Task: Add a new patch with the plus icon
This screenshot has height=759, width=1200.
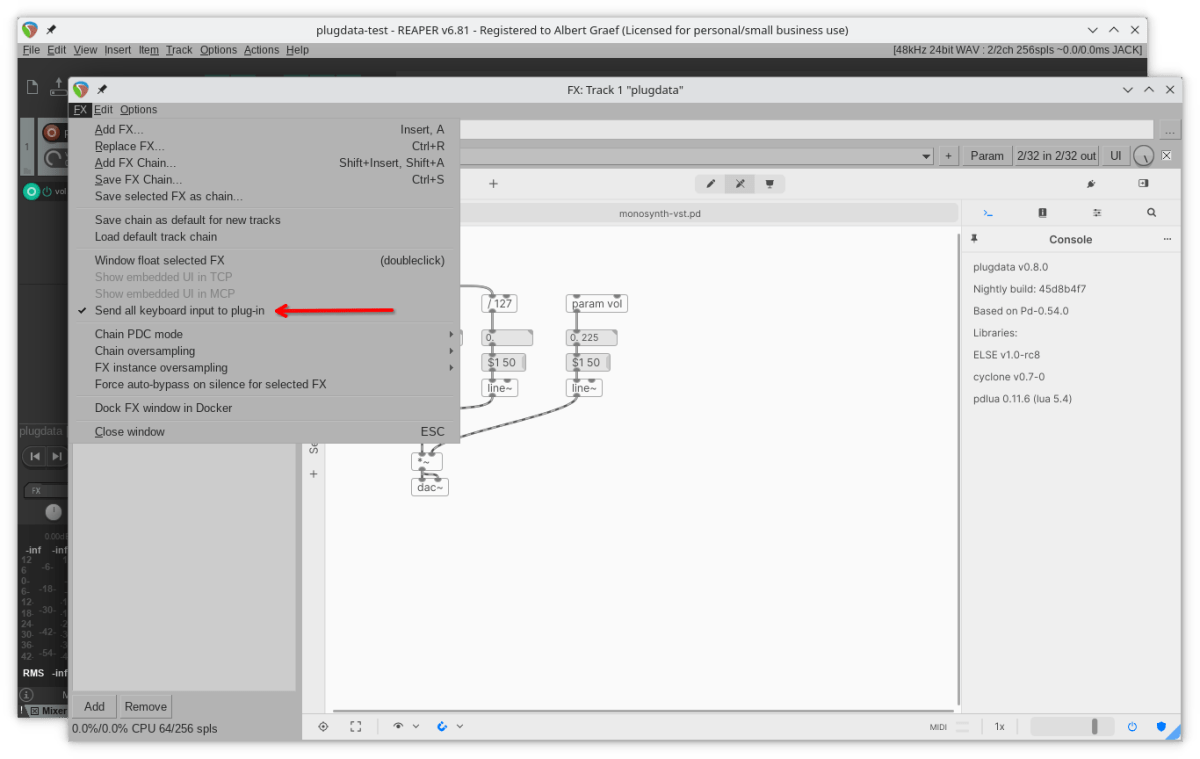Action: (493, 184)
